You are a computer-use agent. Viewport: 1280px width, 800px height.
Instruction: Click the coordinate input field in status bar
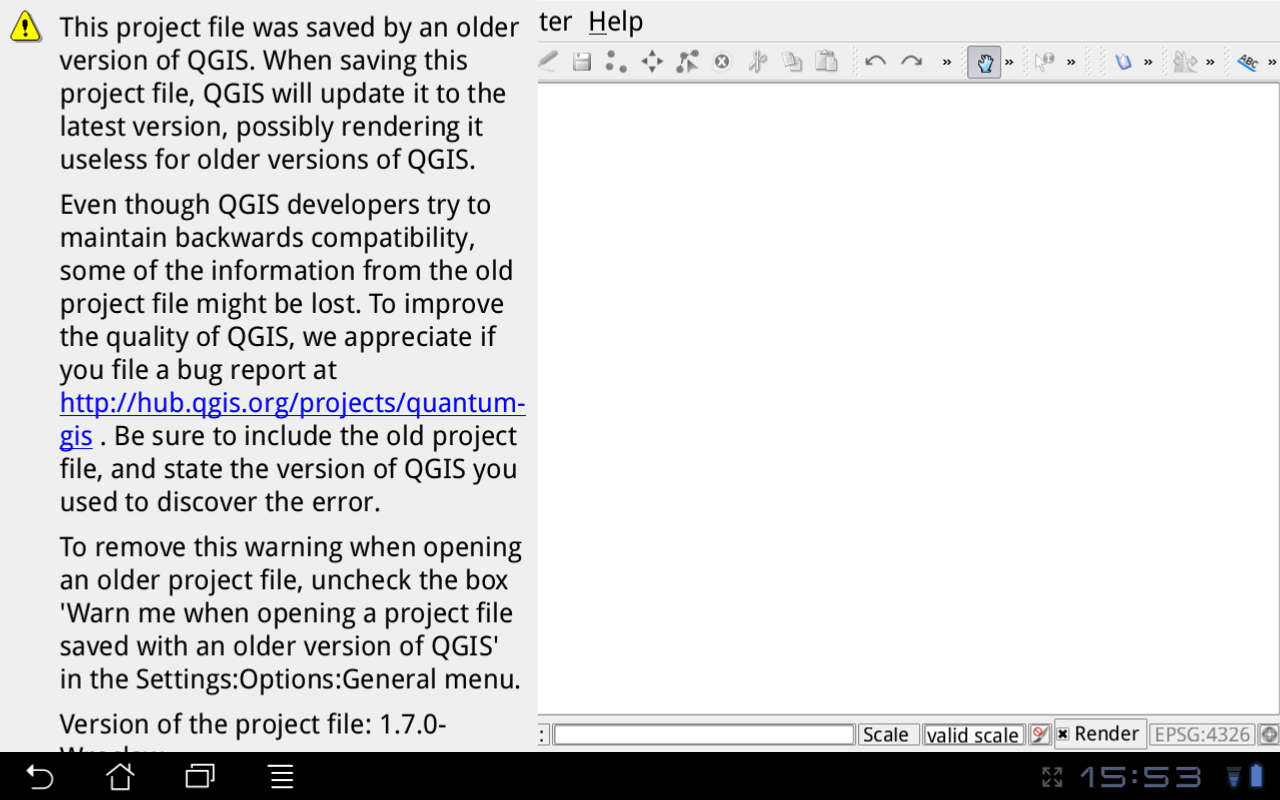704,735
